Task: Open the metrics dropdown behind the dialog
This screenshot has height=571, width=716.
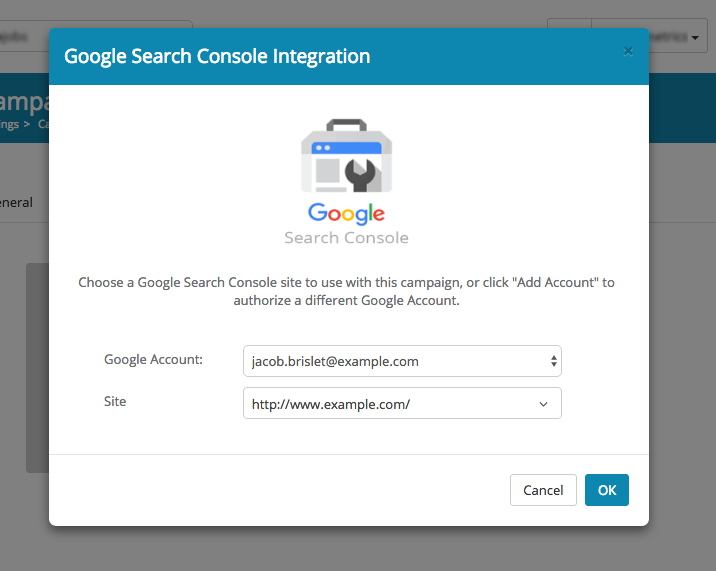Action: coord(680,38)
